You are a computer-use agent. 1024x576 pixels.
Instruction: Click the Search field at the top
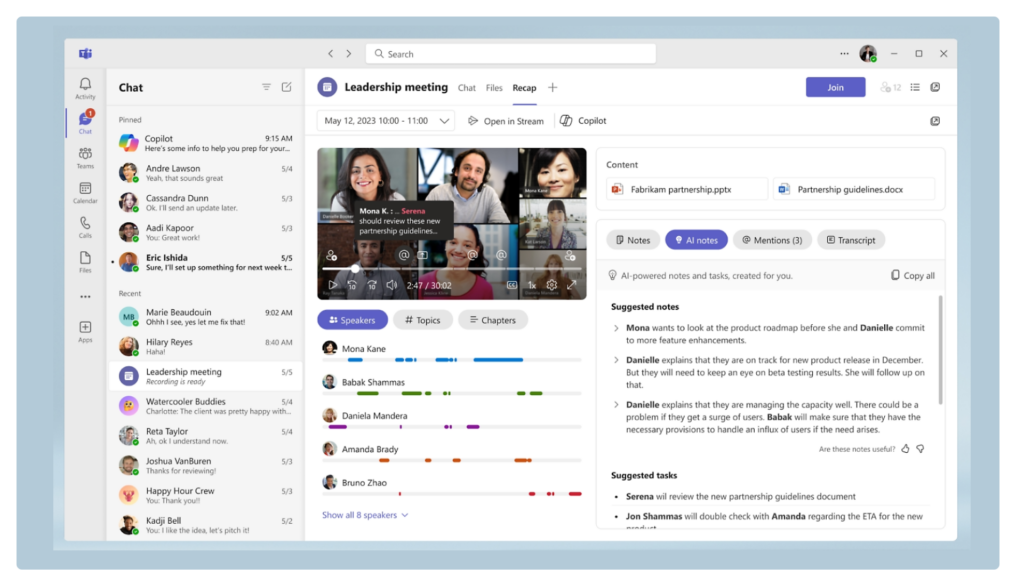pyautogui.click(x=512, y=53)
